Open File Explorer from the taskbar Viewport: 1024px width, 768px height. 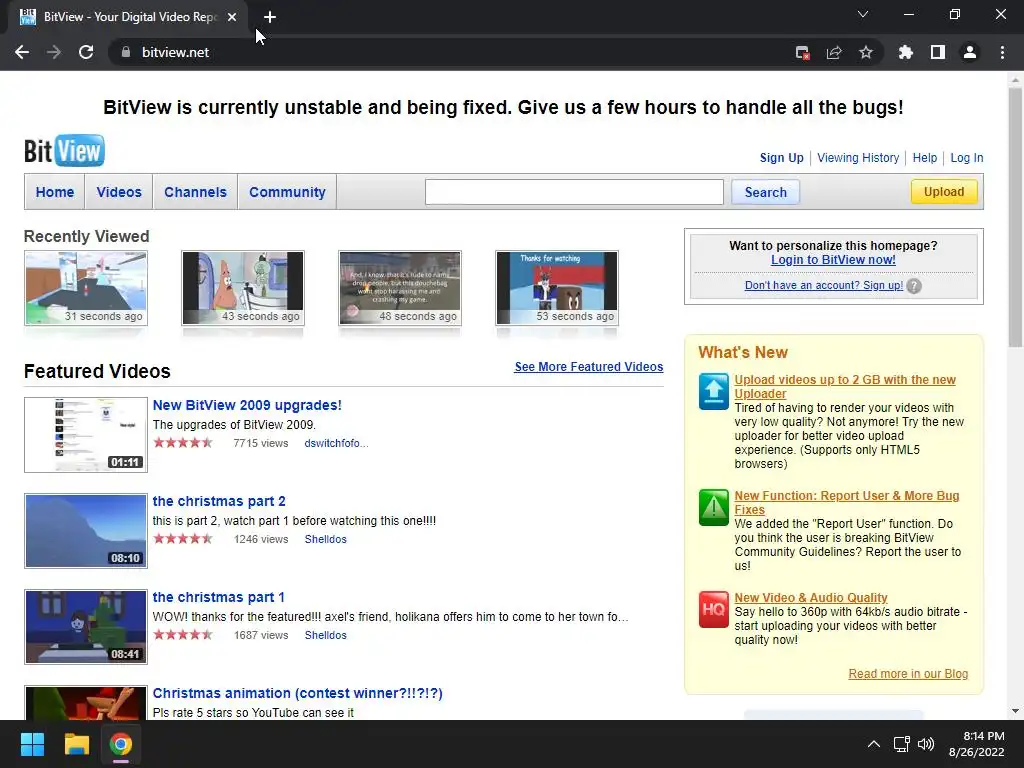pos(76,744)
